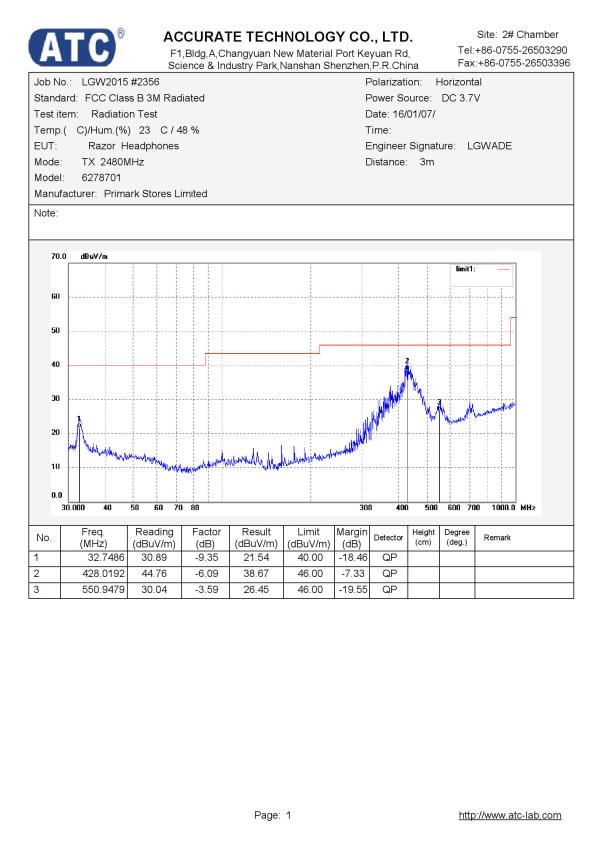Click the Power Source value "DC 3.7V"
Image resolution: width=603 pixels, height=853 pixels.
click(x=460, y=98)
